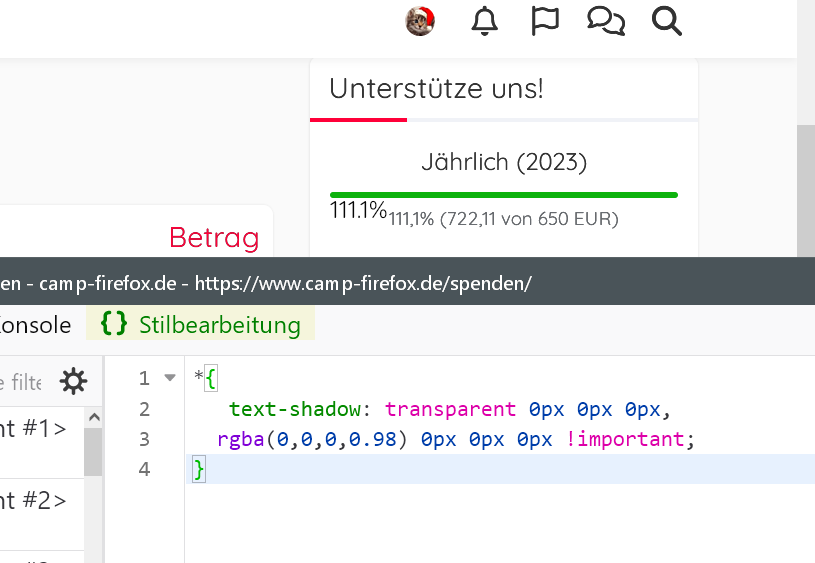815x563 pixels.
Task: Collapse the CSS rule at line 1
Action: pos(169,378)
